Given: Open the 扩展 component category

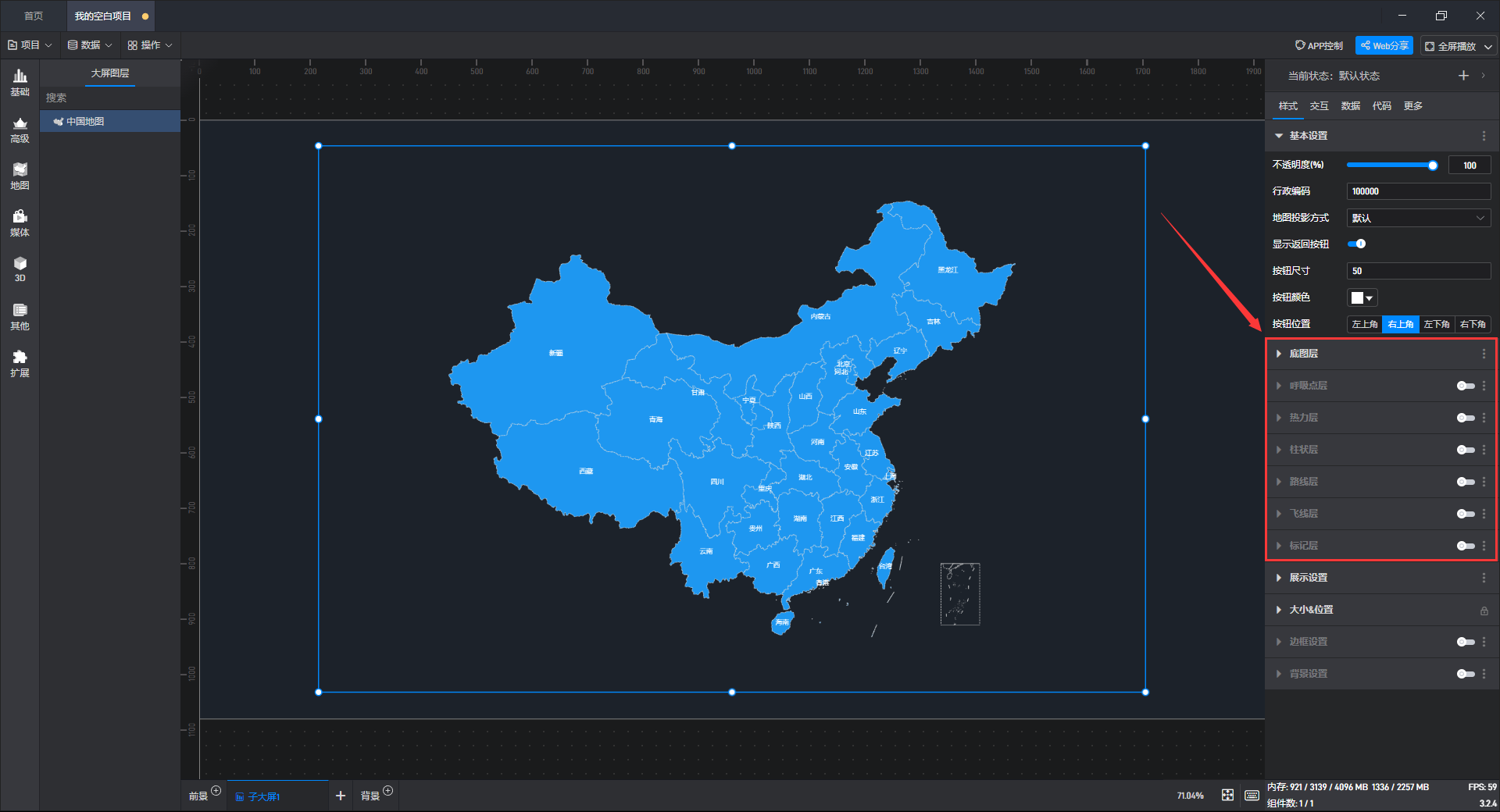Looking at the screenshot, I should [x=20, y=365].
